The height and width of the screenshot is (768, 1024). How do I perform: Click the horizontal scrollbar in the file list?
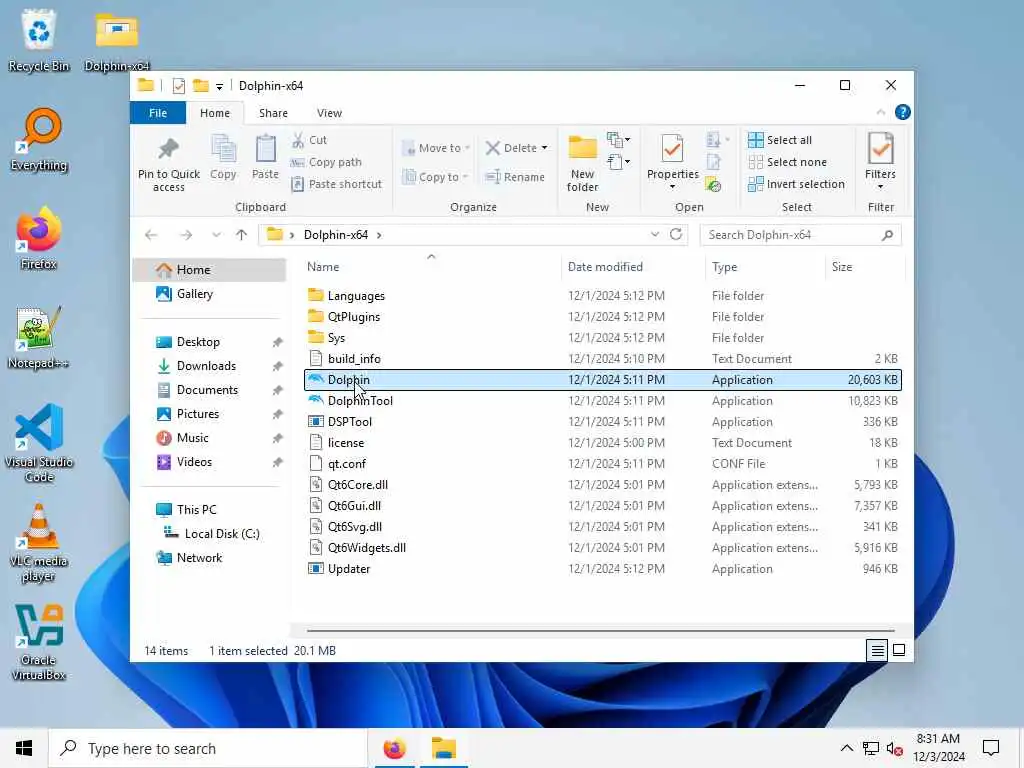600,631
